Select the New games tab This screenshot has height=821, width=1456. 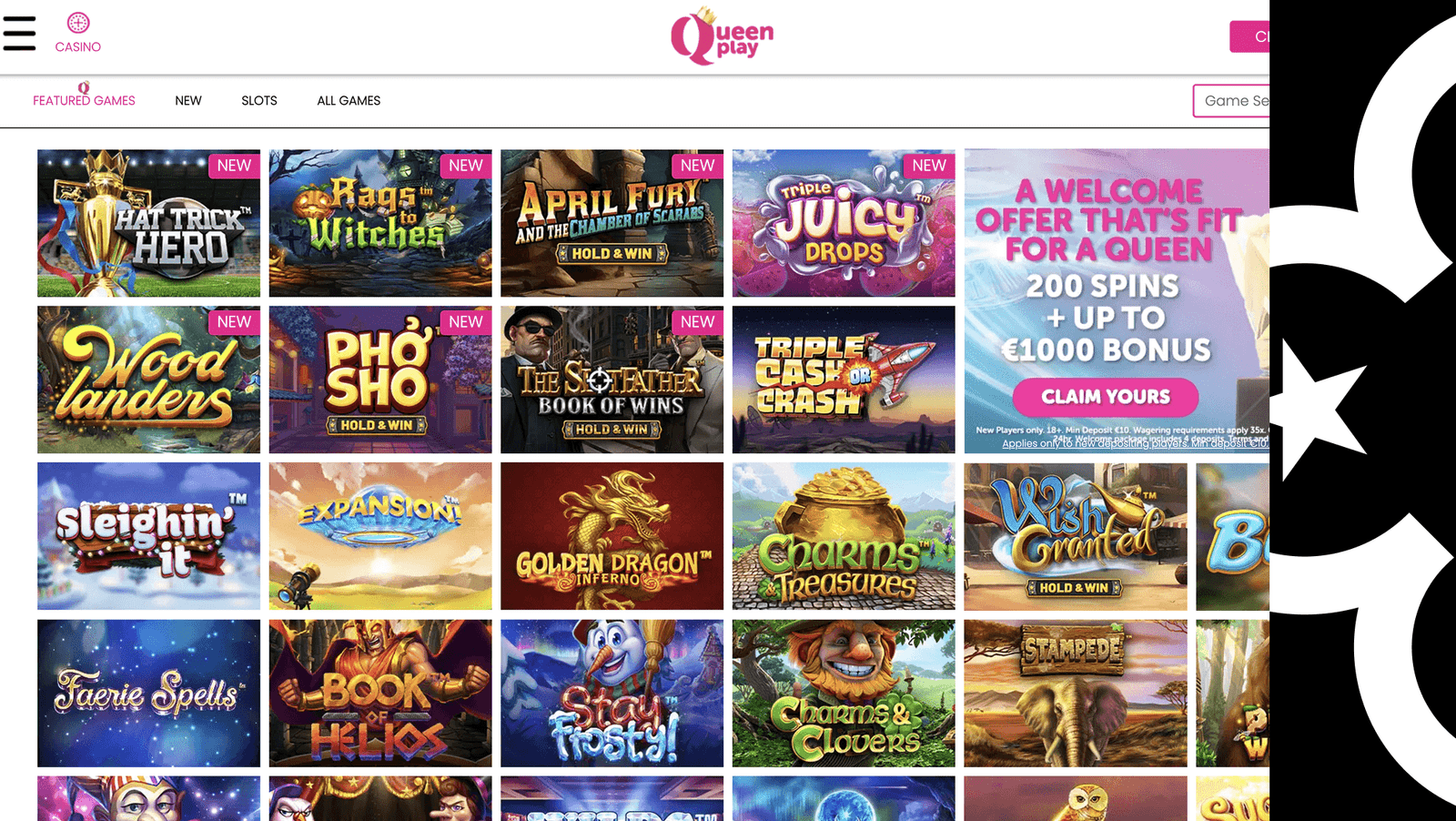188,100
